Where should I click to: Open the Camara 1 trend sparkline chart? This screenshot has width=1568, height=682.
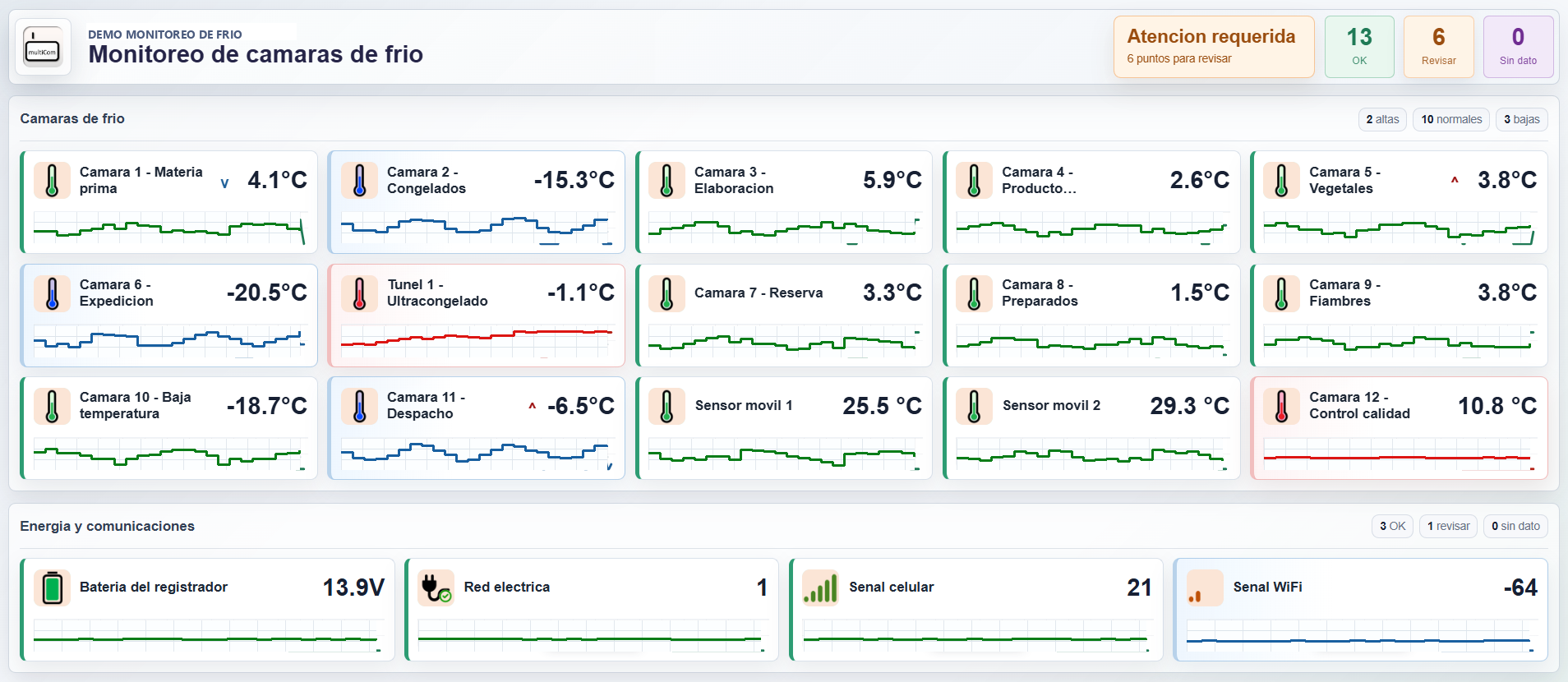pyautogui.click(x=170, y=228)
